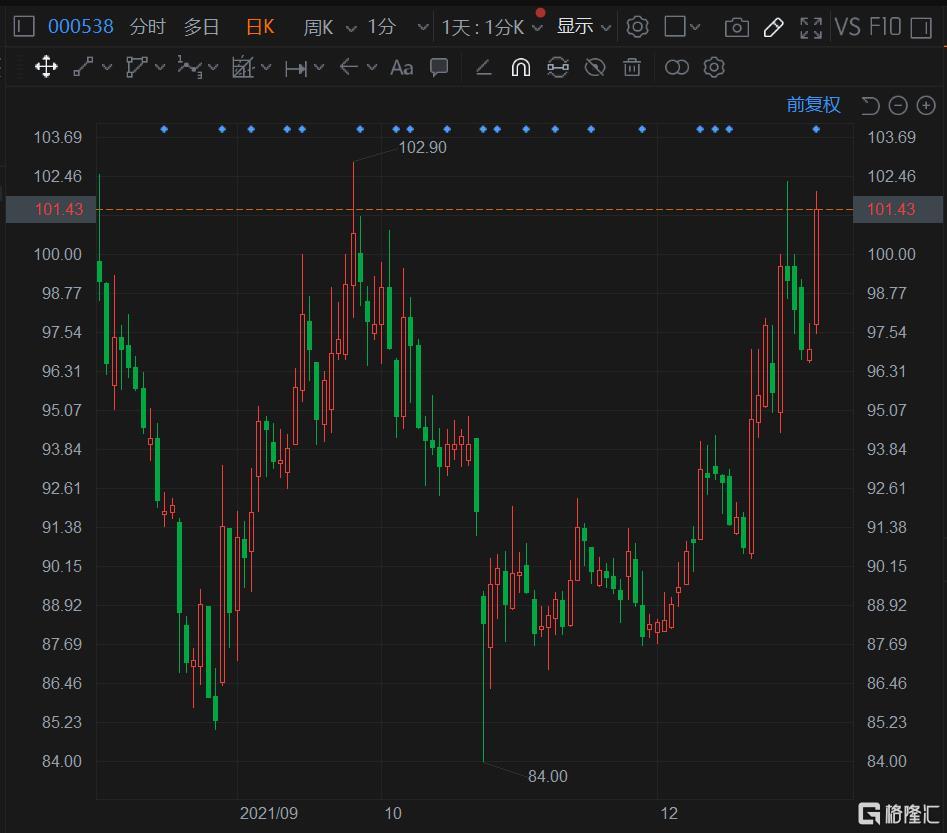Viewport: 947px width, 833px height.
Task: Select the move crosshair cursor tool
Action: click(46, 67)
